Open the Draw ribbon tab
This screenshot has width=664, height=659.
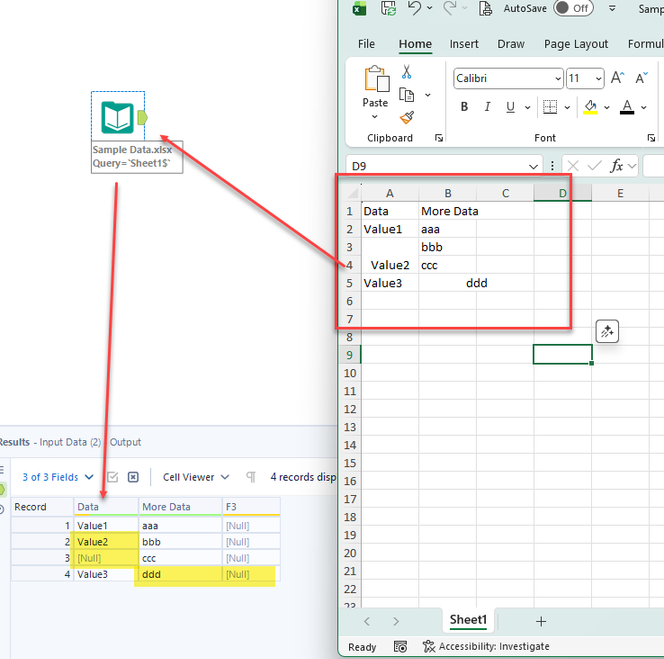point(511,44)
